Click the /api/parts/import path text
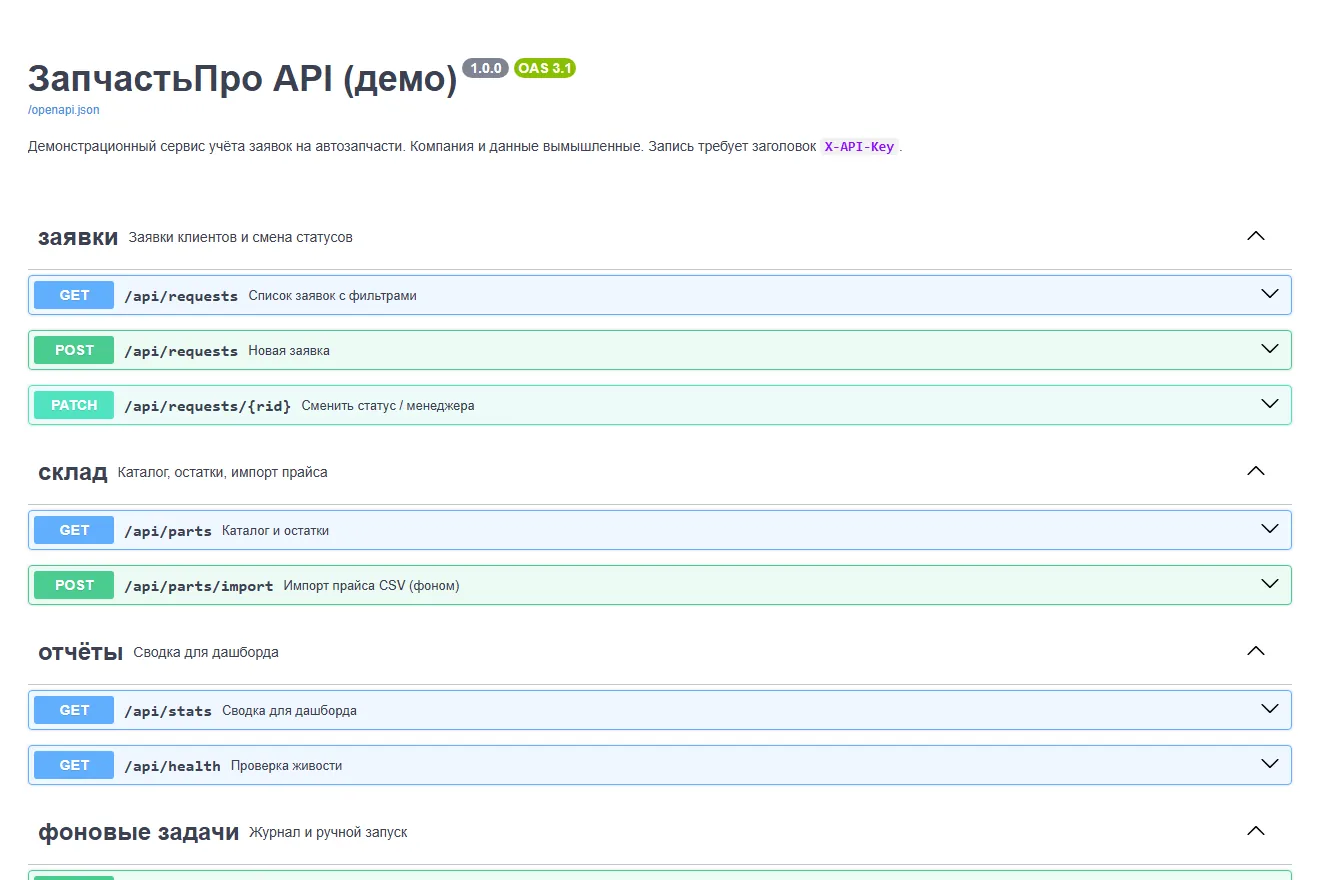 199,586
